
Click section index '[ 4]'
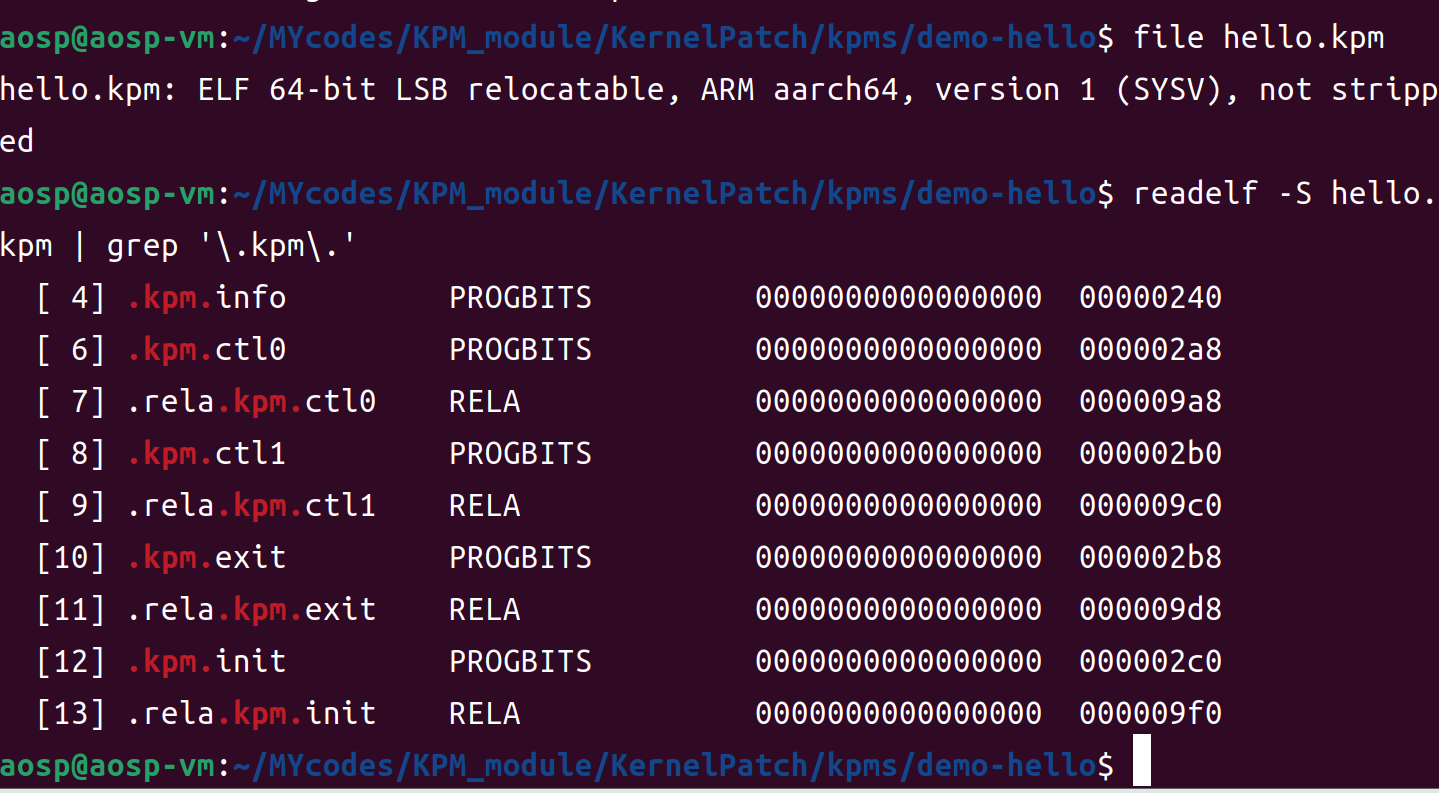pyautogui.click(x=71, y=297)
